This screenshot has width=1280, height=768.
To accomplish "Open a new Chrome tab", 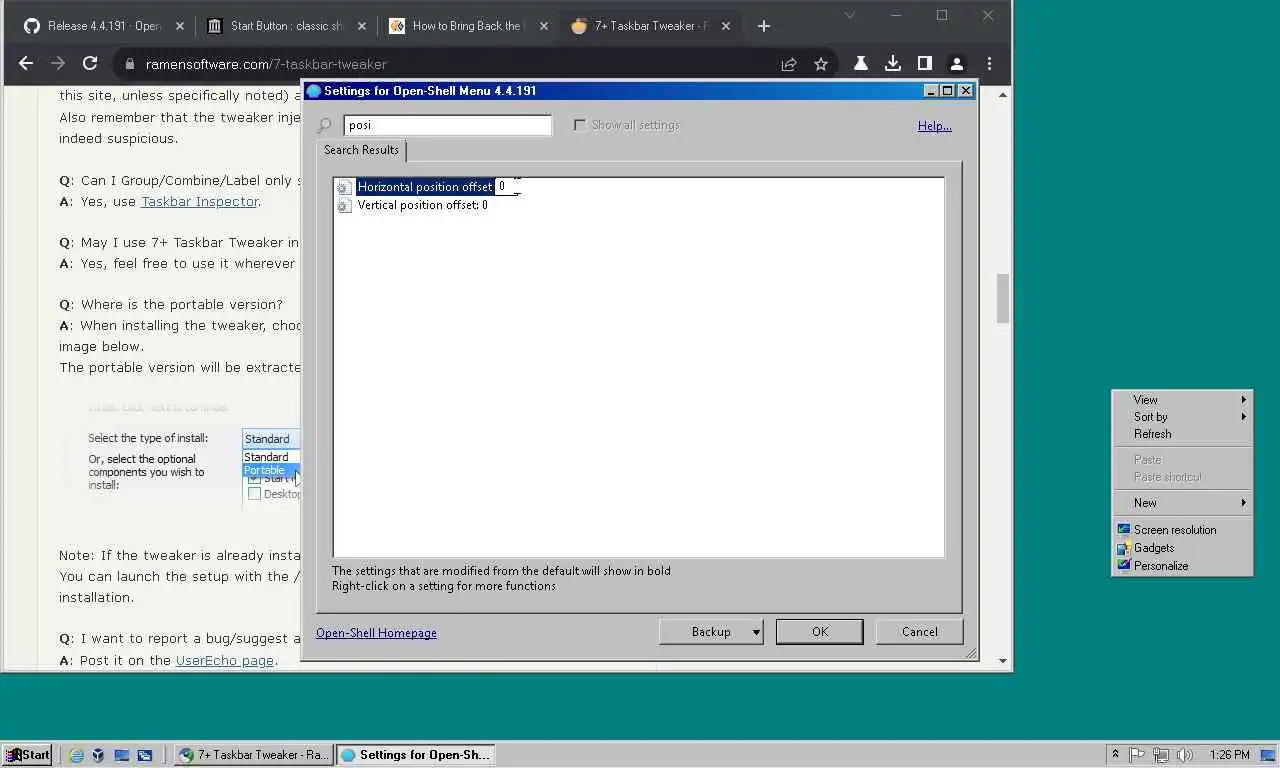I will pos(764,26).
